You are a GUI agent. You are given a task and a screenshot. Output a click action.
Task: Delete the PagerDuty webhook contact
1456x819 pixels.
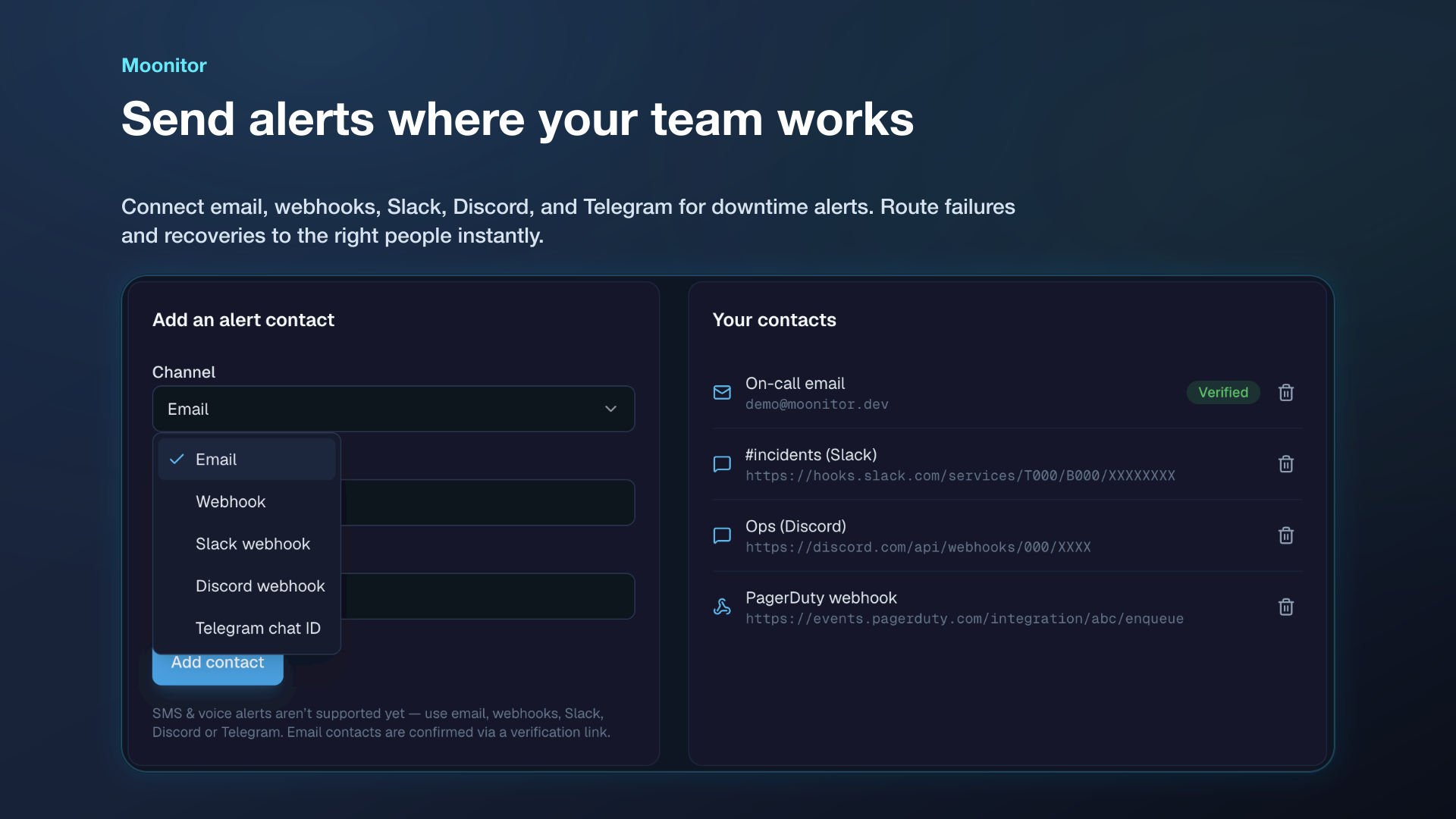point(1286,607)
